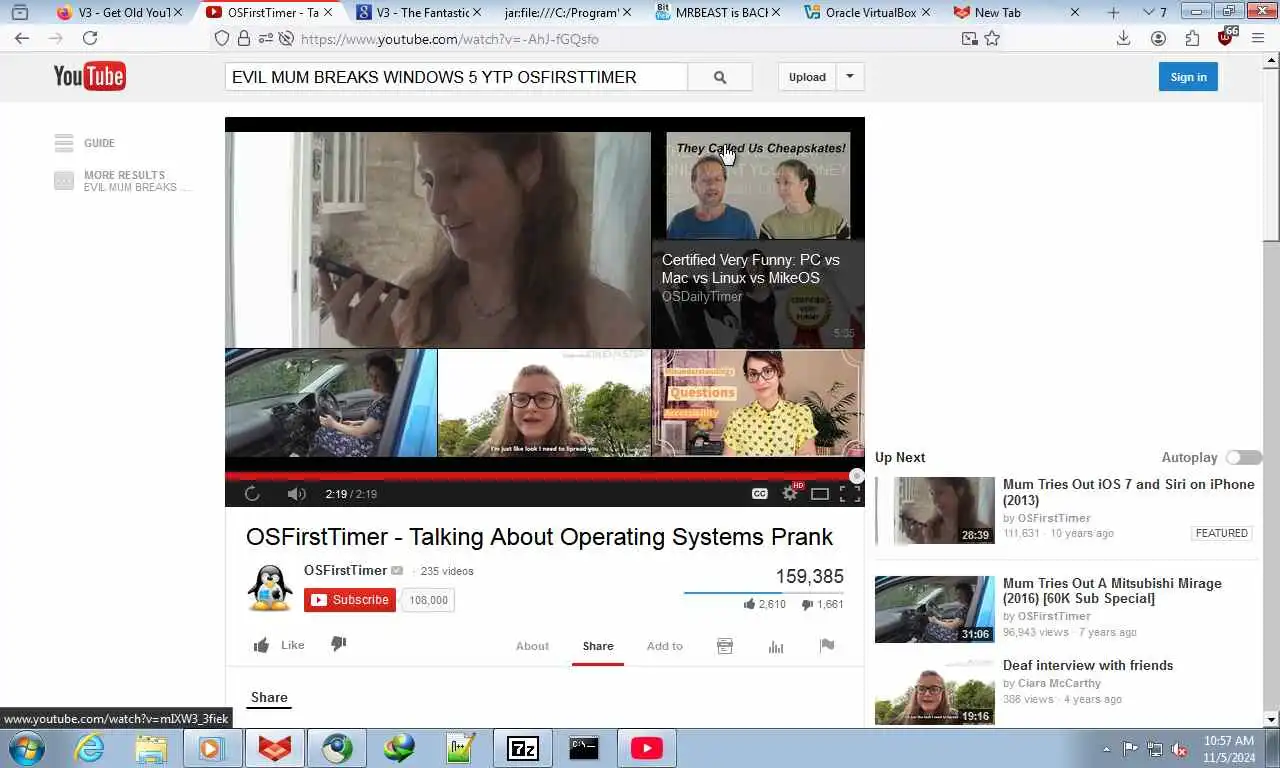Viewport: 1280px width, 768px height.
Task: Click the thumbs down dislike icon
Action: (339, 644)
